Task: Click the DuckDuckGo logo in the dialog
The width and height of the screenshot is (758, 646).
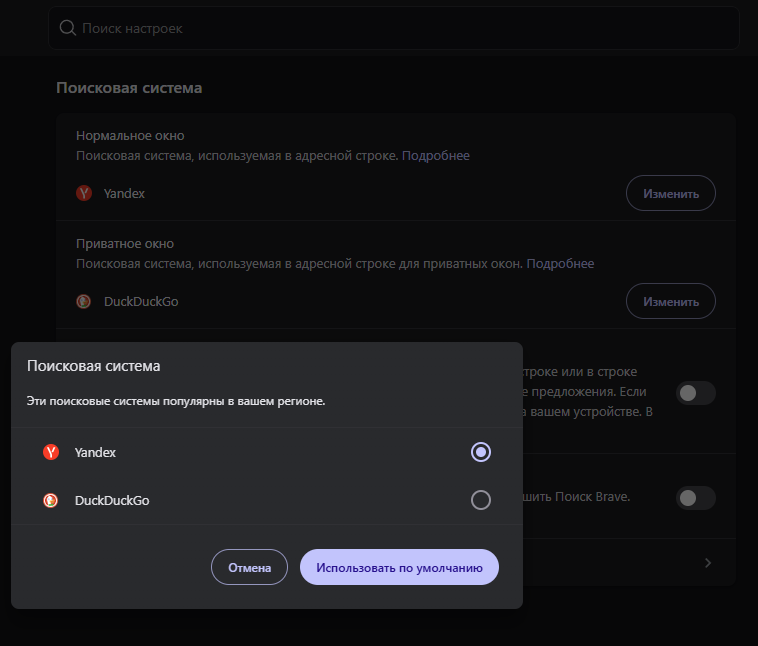Action: click(x=51, y=500)
